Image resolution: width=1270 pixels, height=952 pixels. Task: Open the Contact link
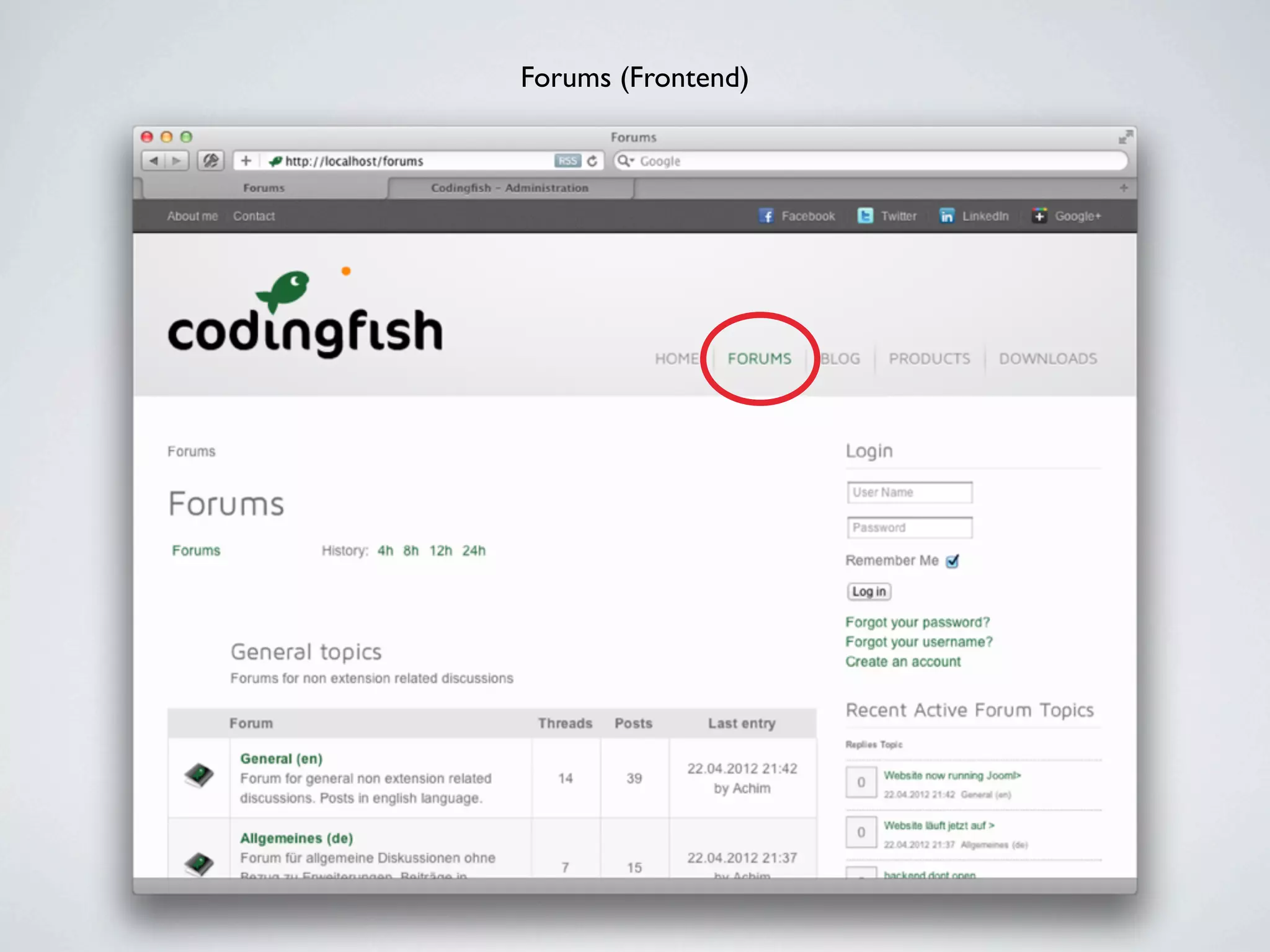pos(254,216)
